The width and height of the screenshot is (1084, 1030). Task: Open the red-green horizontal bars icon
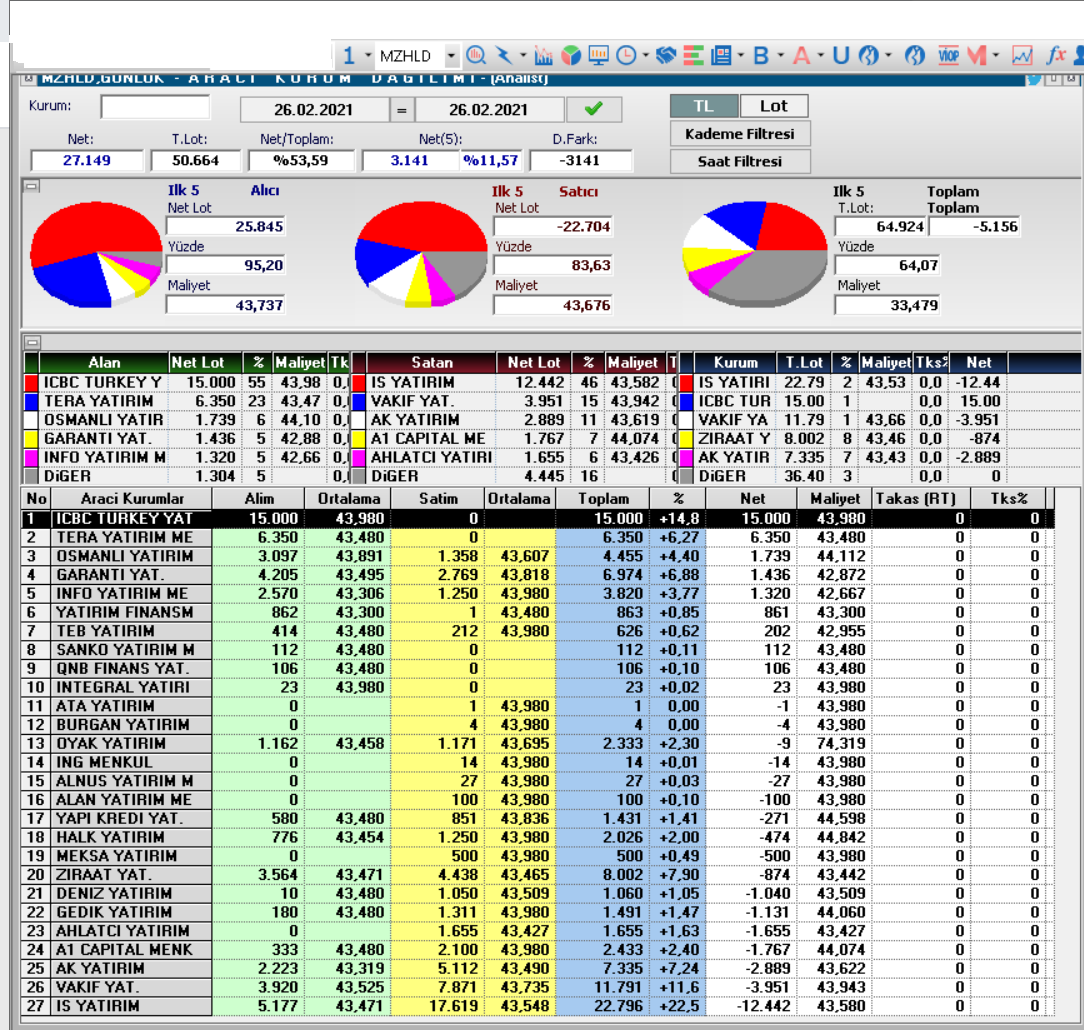[693, 55]
